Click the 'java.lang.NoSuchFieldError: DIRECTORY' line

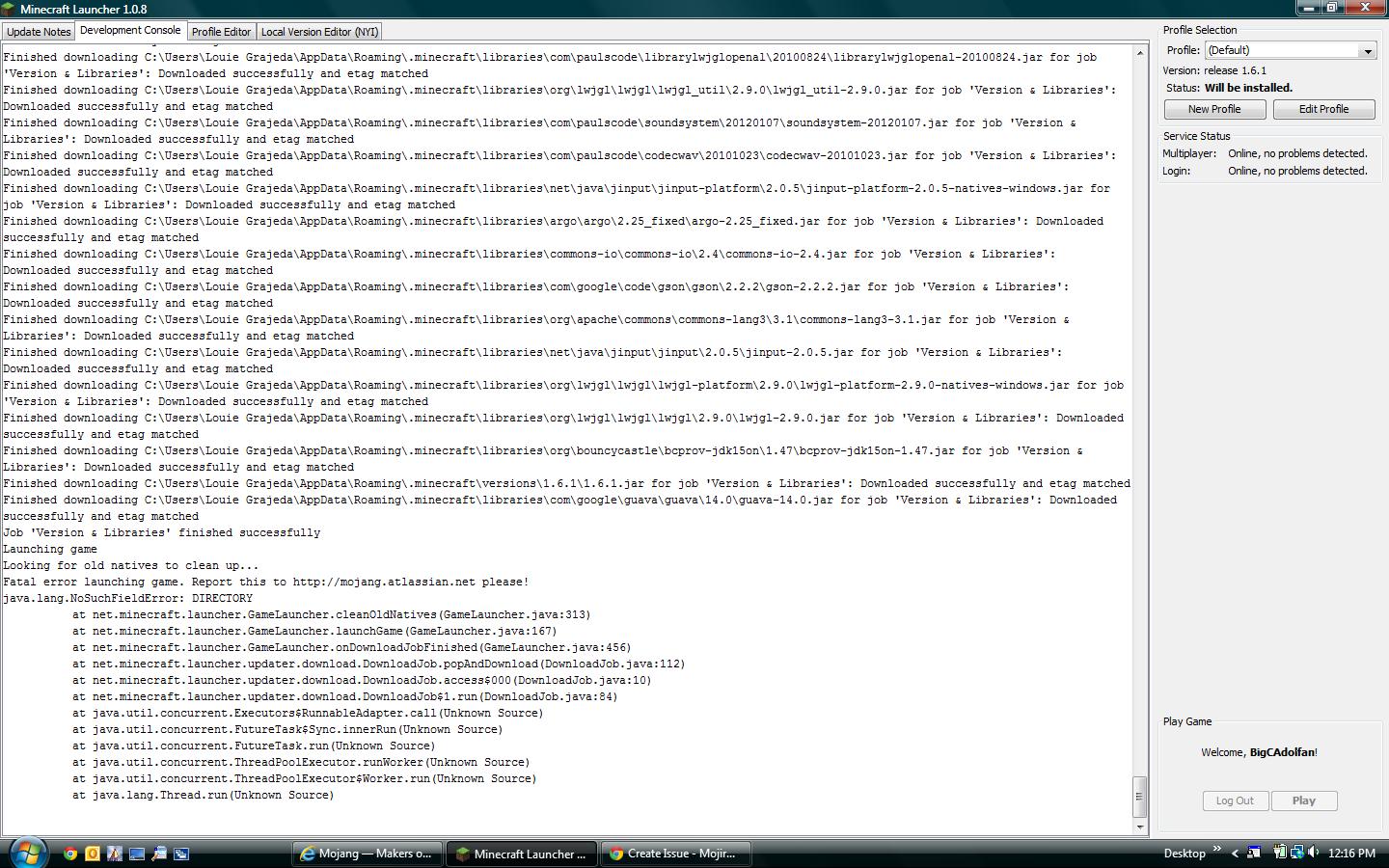click(128, 599)
